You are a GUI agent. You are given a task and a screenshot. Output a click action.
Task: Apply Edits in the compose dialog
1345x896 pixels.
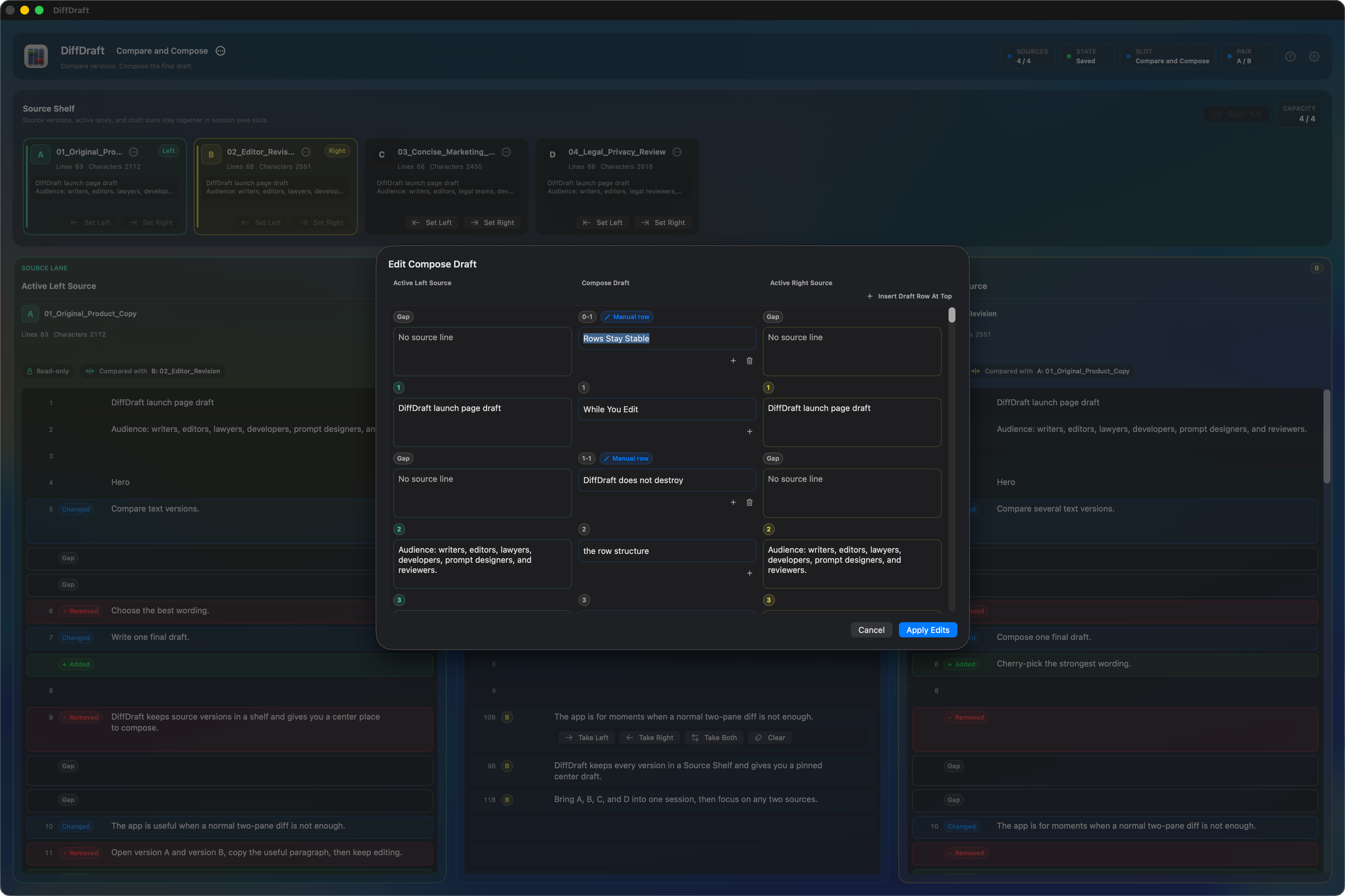[927, 630]
